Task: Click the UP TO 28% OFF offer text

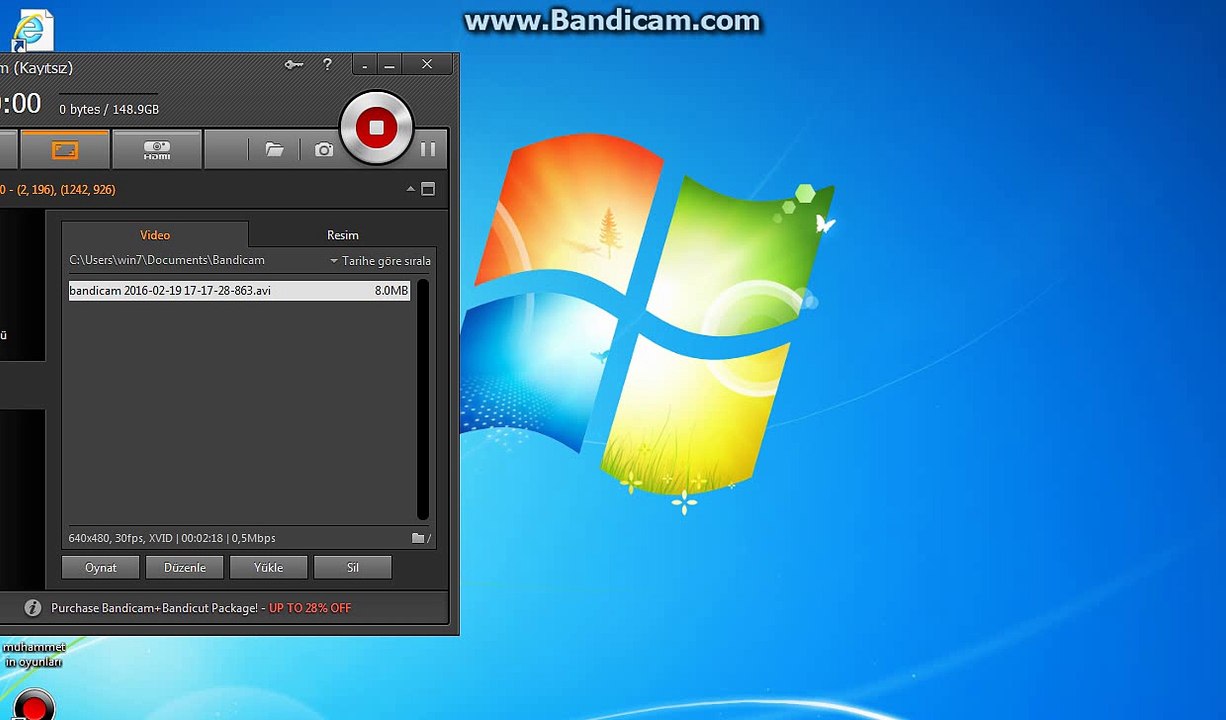Action: pos(310,608)
